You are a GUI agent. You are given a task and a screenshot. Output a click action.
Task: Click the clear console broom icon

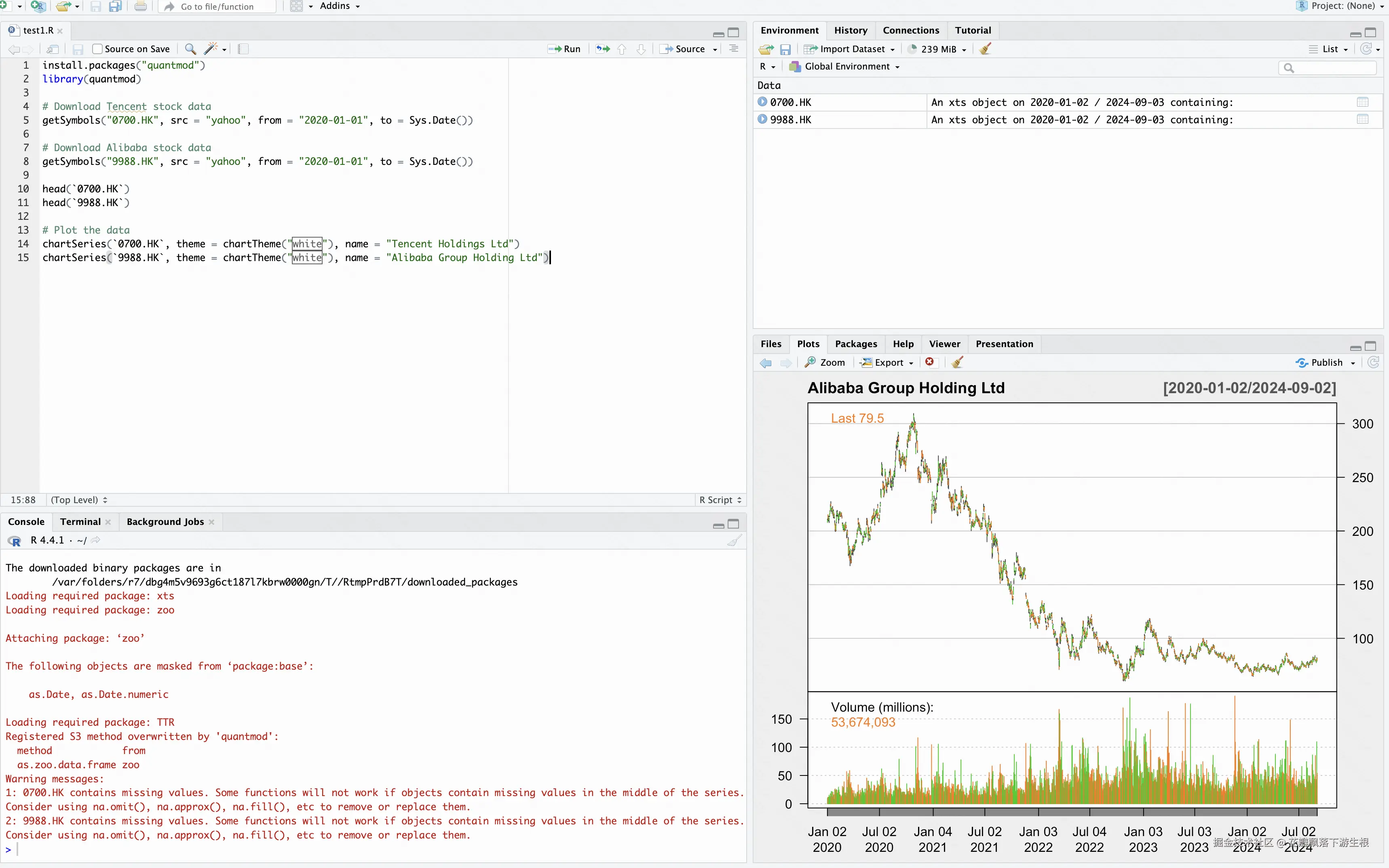coord(734,540)
